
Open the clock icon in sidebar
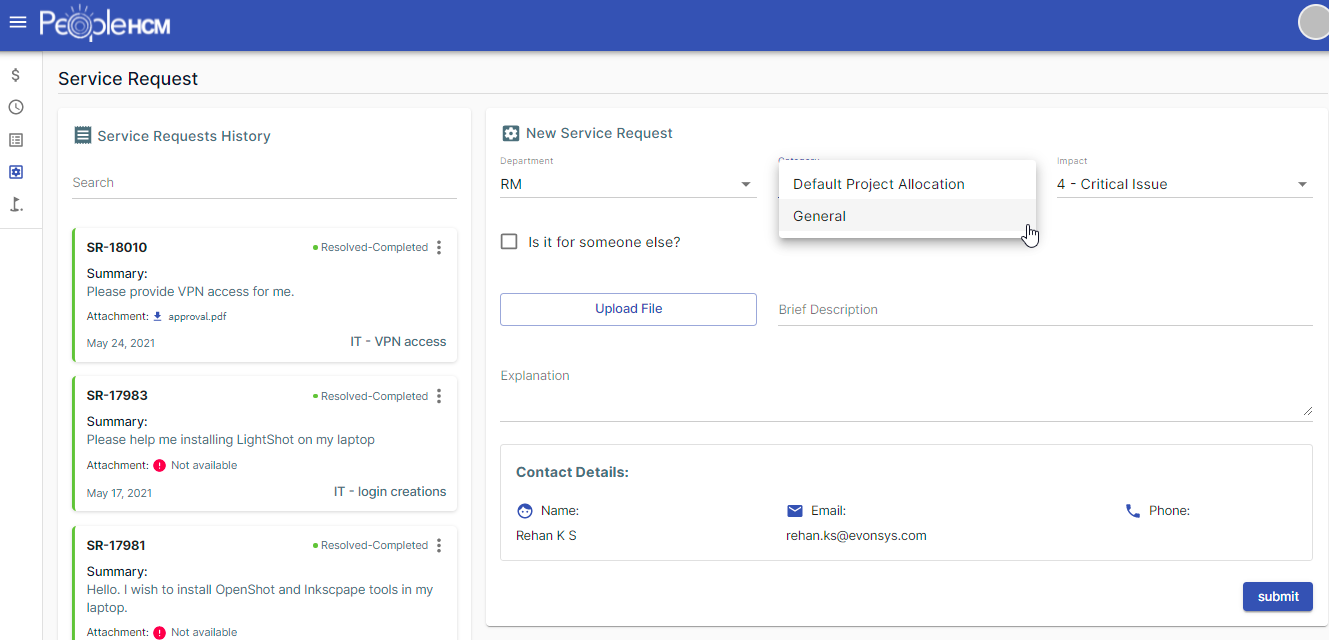pos(16,107)
